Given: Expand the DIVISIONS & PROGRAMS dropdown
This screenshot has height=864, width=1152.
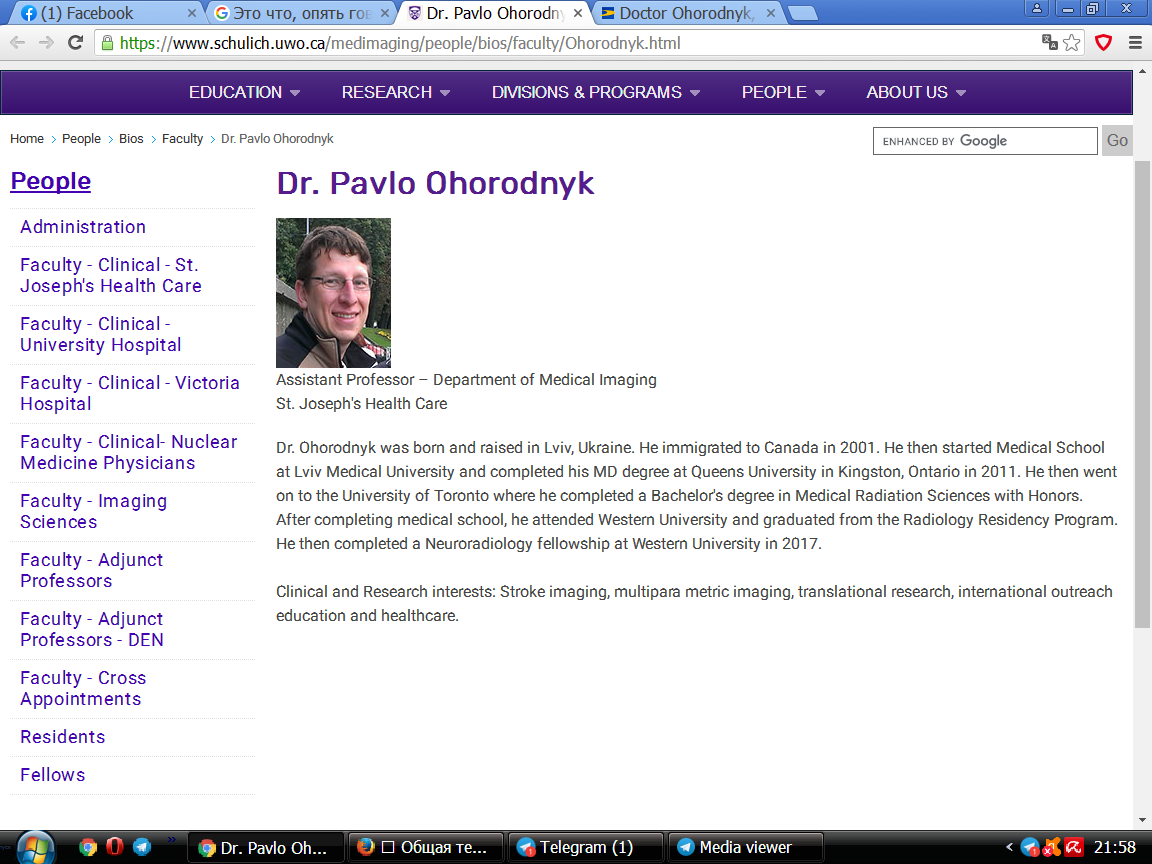Looking at the screenshot, I should tap(596, 93).
